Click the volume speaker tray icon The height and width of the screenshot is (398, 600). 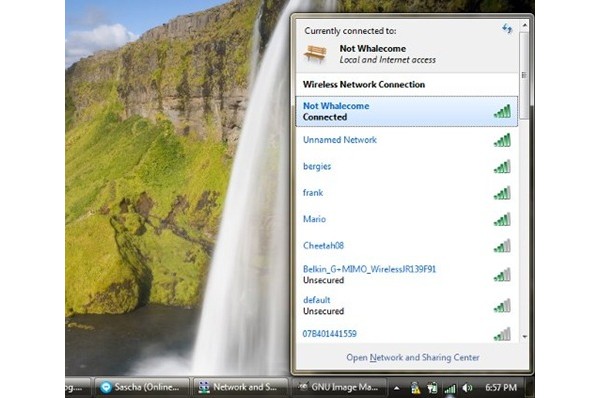[x=467, y=388]
